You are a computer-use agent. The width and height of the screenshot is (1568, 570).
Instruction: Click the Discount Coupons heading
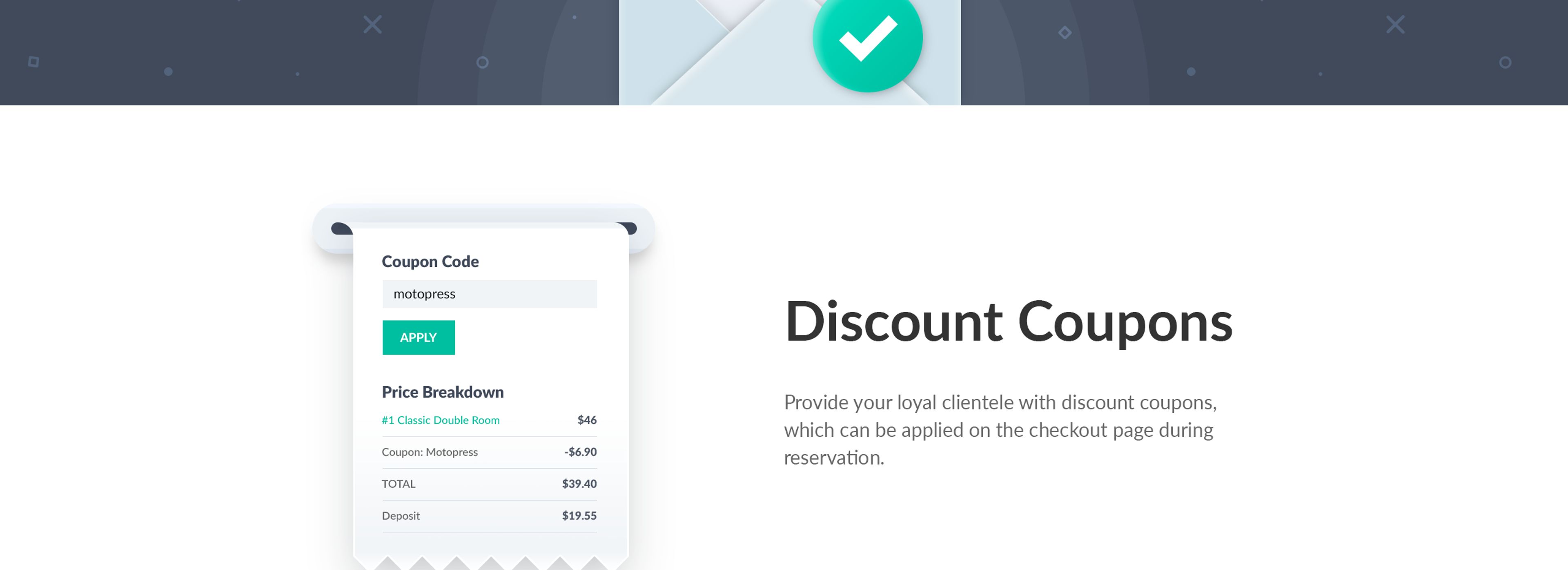click(1008, 323)
